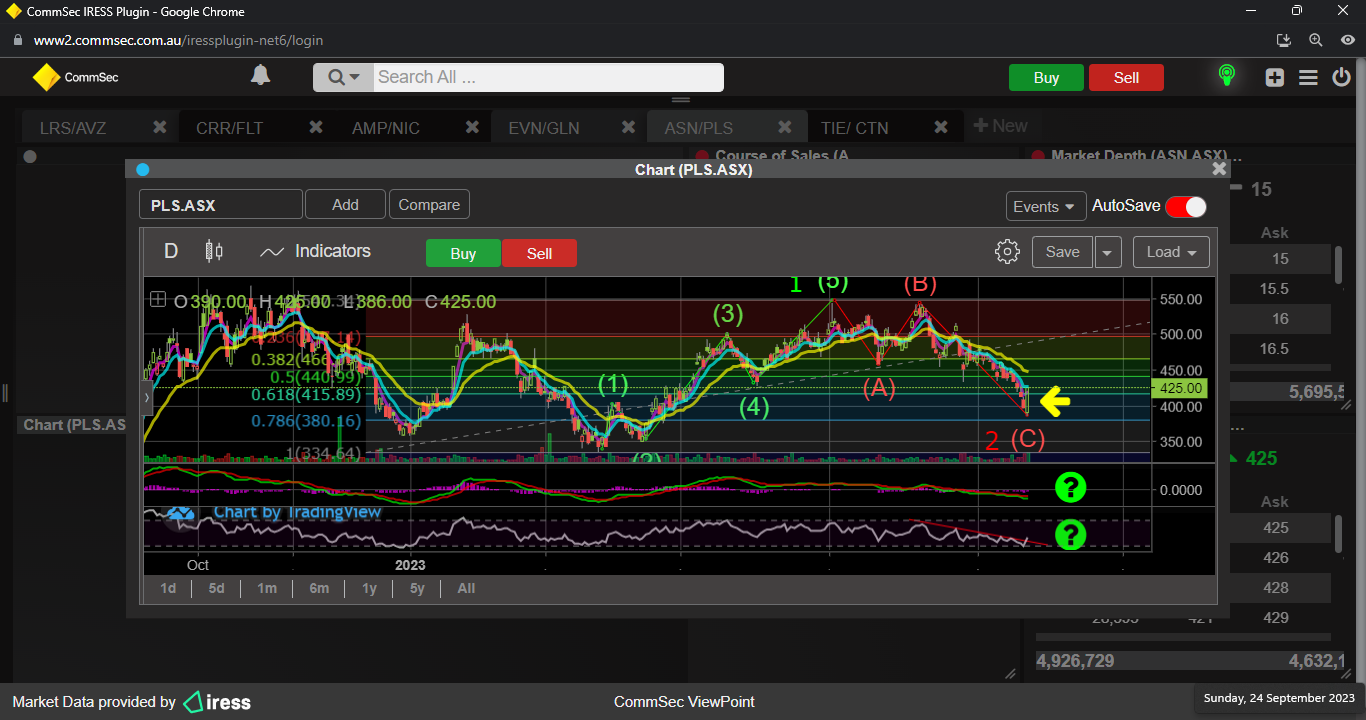Screen dimensions: 1366x720
Task: Switch to the CRR/FLT tab
Action: [229, 128]
